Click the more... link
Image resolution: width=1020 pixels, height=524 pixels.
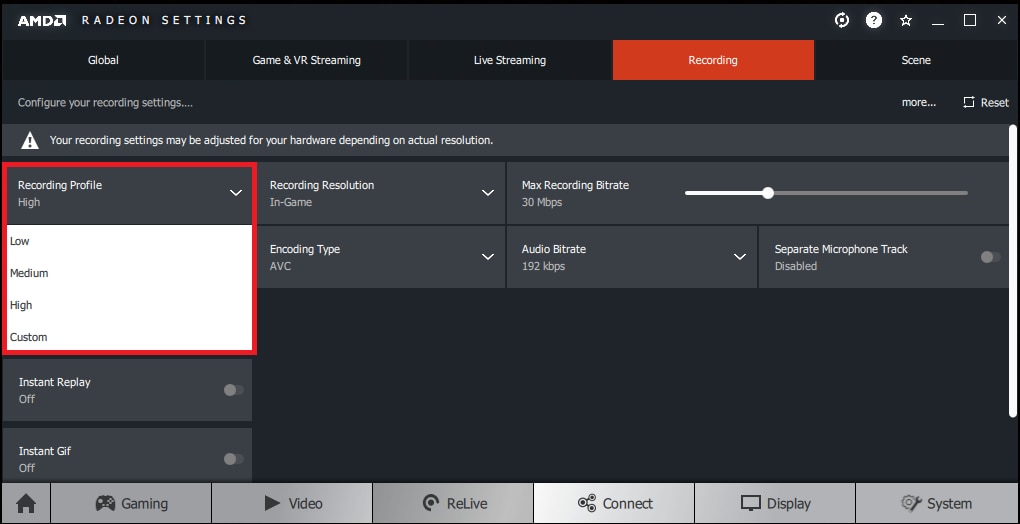(x=918, y=102)
